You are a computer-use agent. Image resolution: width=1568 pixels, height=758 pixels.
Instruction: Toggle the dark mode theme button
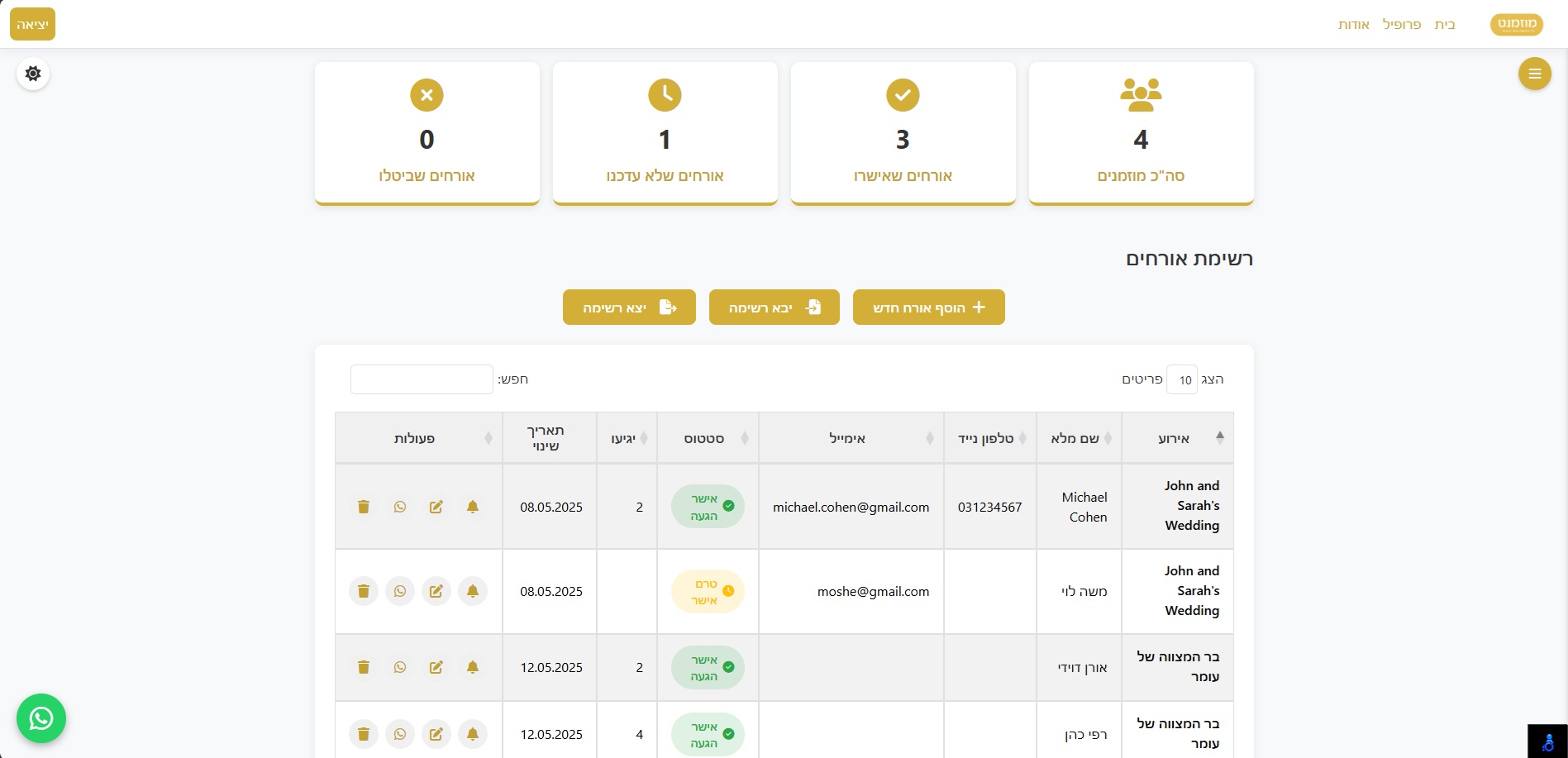[x=33, y=74]
